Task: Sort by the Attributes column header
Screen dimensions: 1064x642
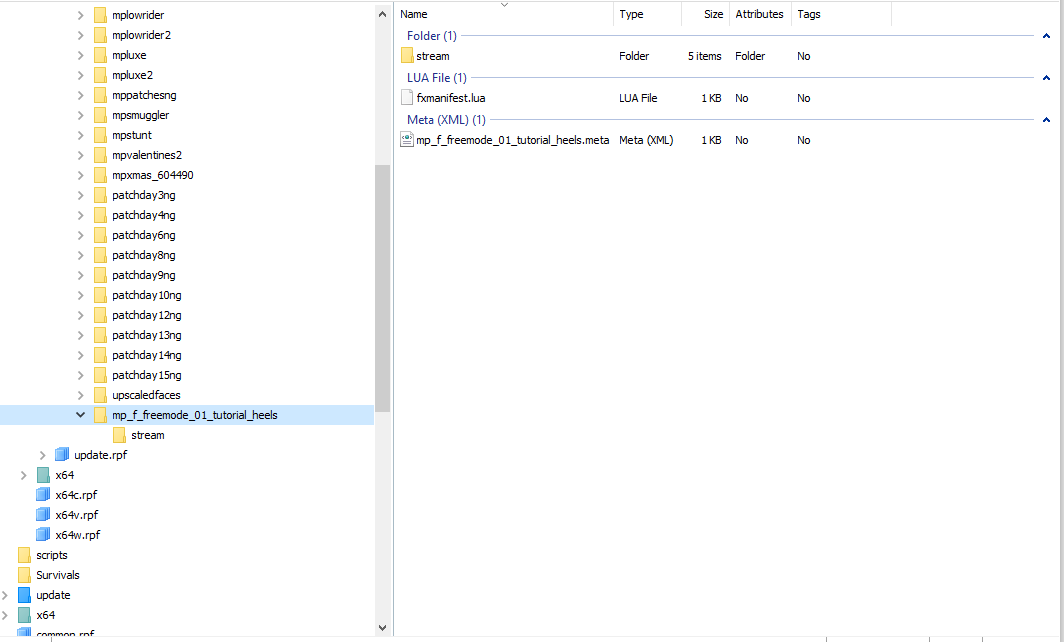Action: [x=761, y=14]
